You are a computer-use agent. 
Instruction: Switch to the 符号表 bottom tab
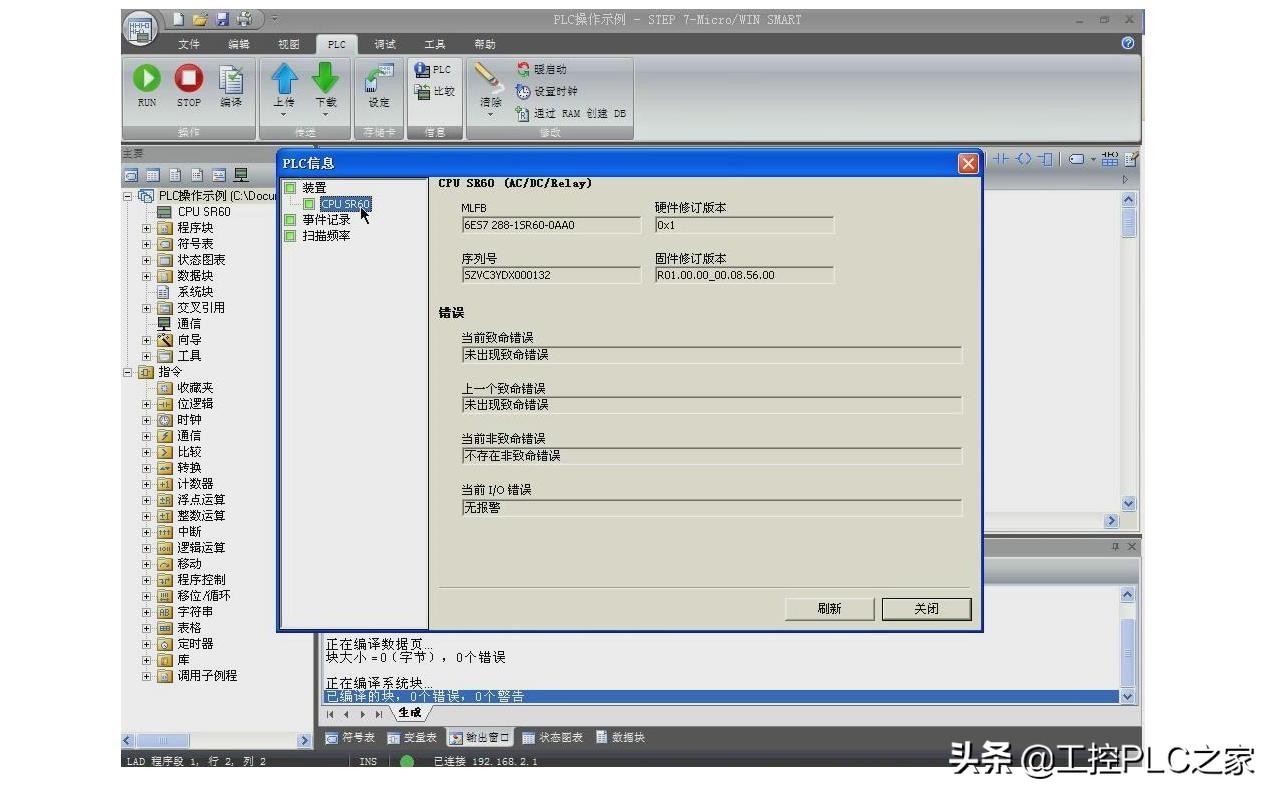coord(350,738)
